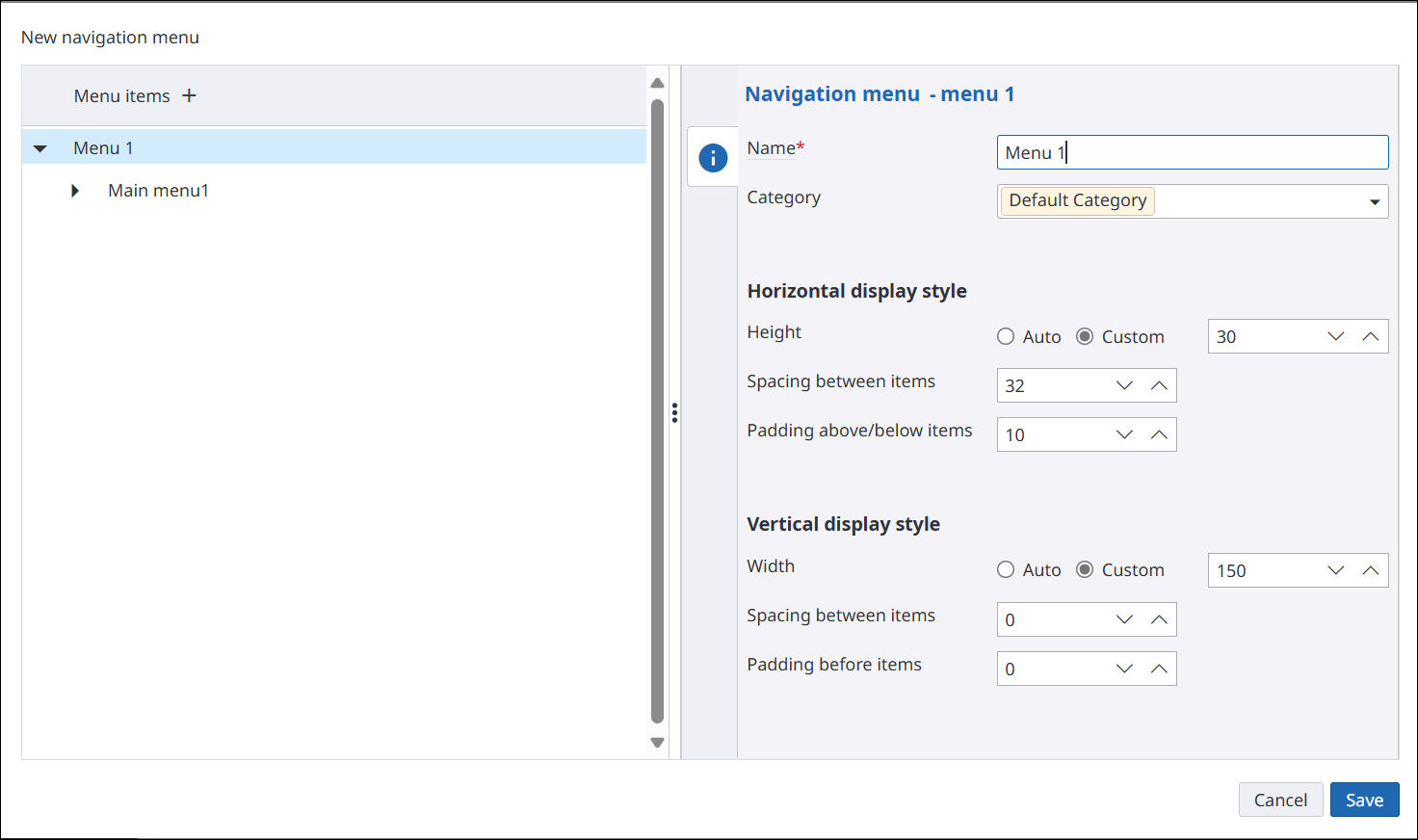Viewport: 1418px width, 840px height.
Task: Click the plus icon to add menu items
Action: point(189,95)
